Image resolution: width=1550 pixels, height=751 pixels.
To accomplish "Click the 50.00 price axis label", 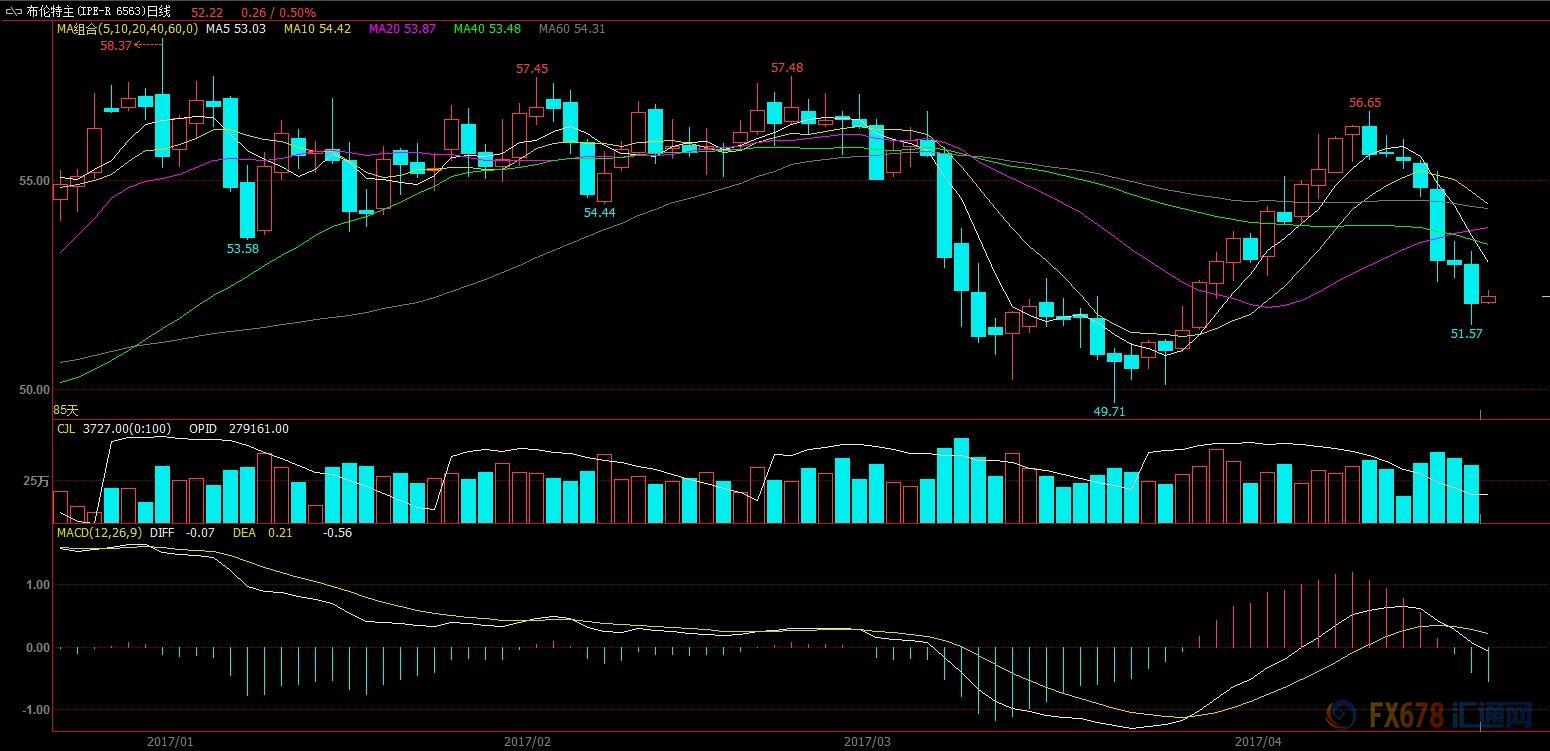I will click(35, 390).
